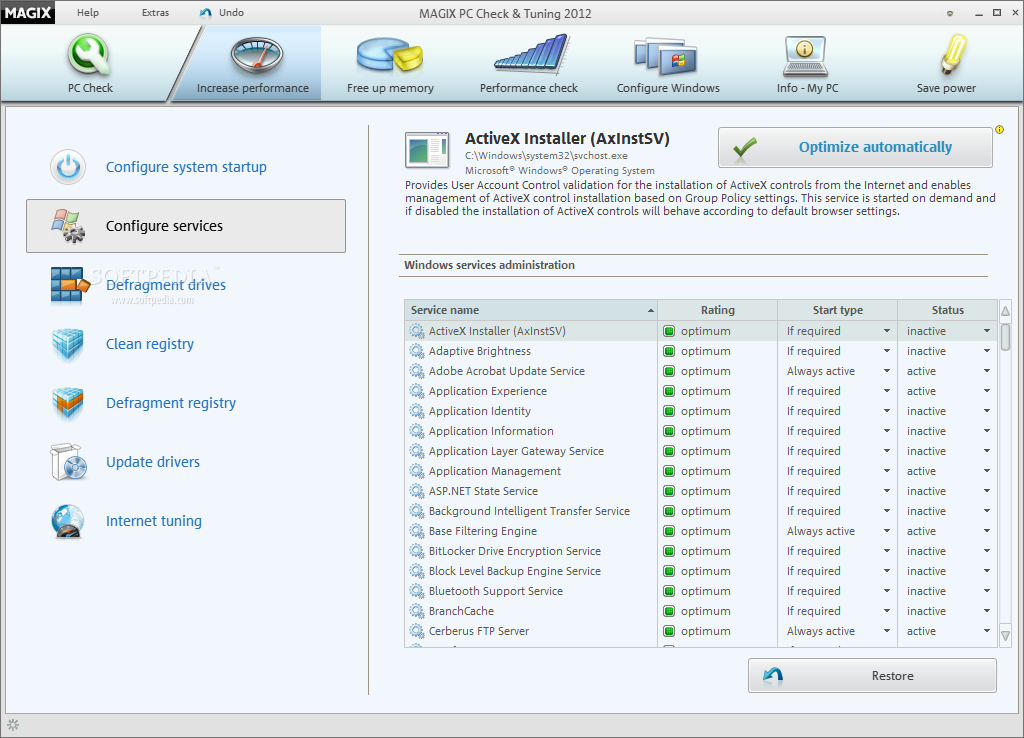Open the Configure system startup link
Viewport: 1024px width, 738px height.
[186, 167]
